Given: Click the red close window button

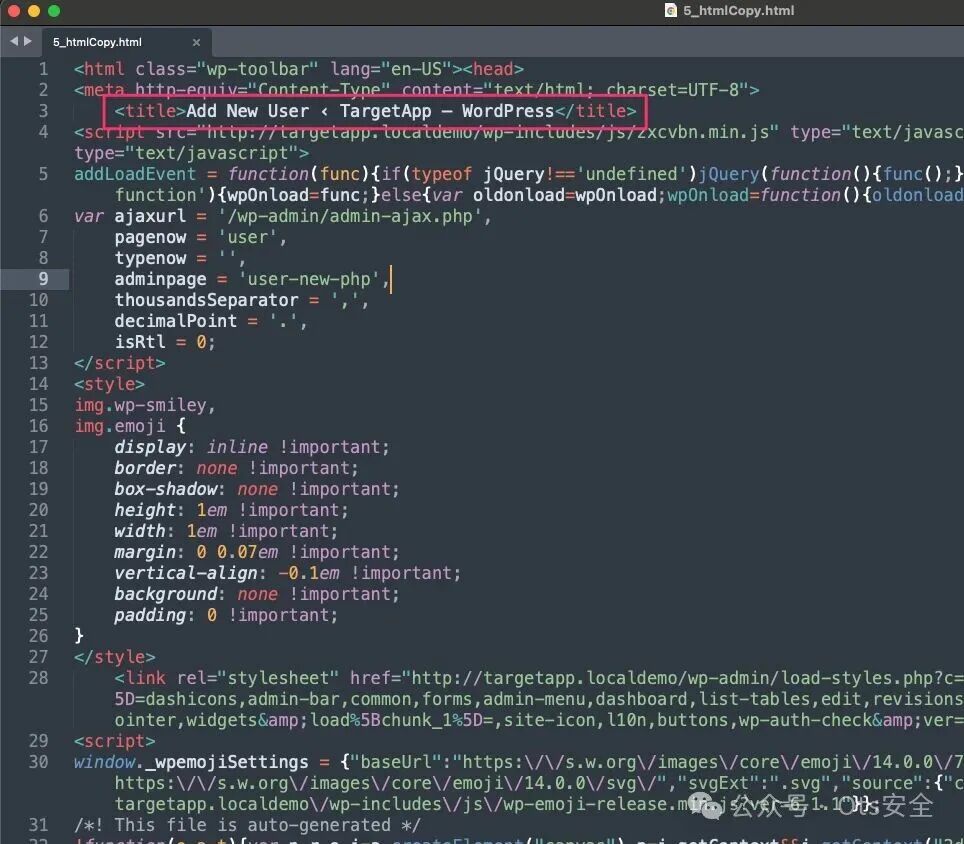Looking at the screenshot, I should click(14, 11).
